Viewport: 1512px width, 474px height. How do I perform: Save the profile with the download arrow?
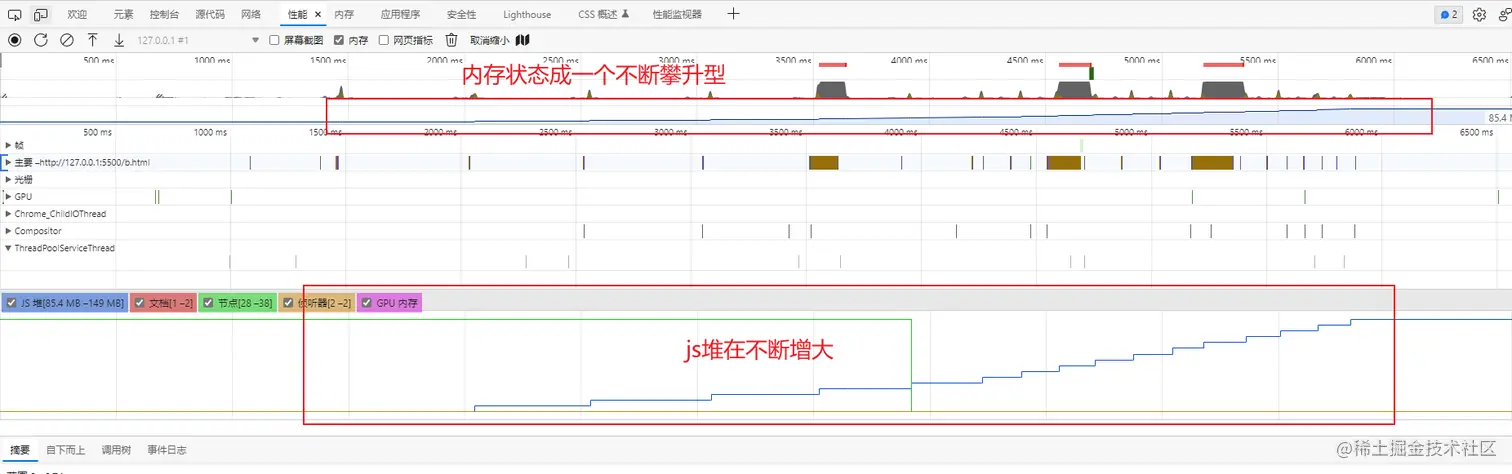click(x=119, y=40)
